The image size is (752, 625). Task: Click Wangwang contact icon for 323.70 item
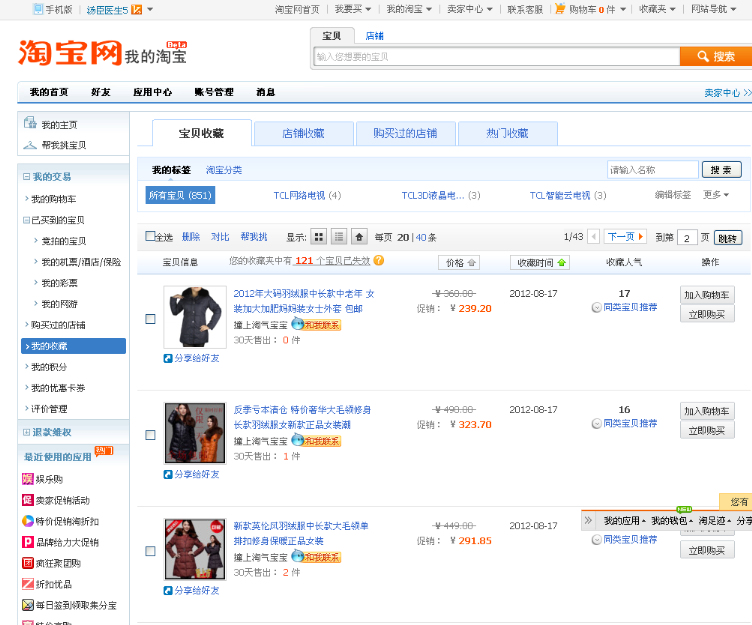click(x=316, y=441)
